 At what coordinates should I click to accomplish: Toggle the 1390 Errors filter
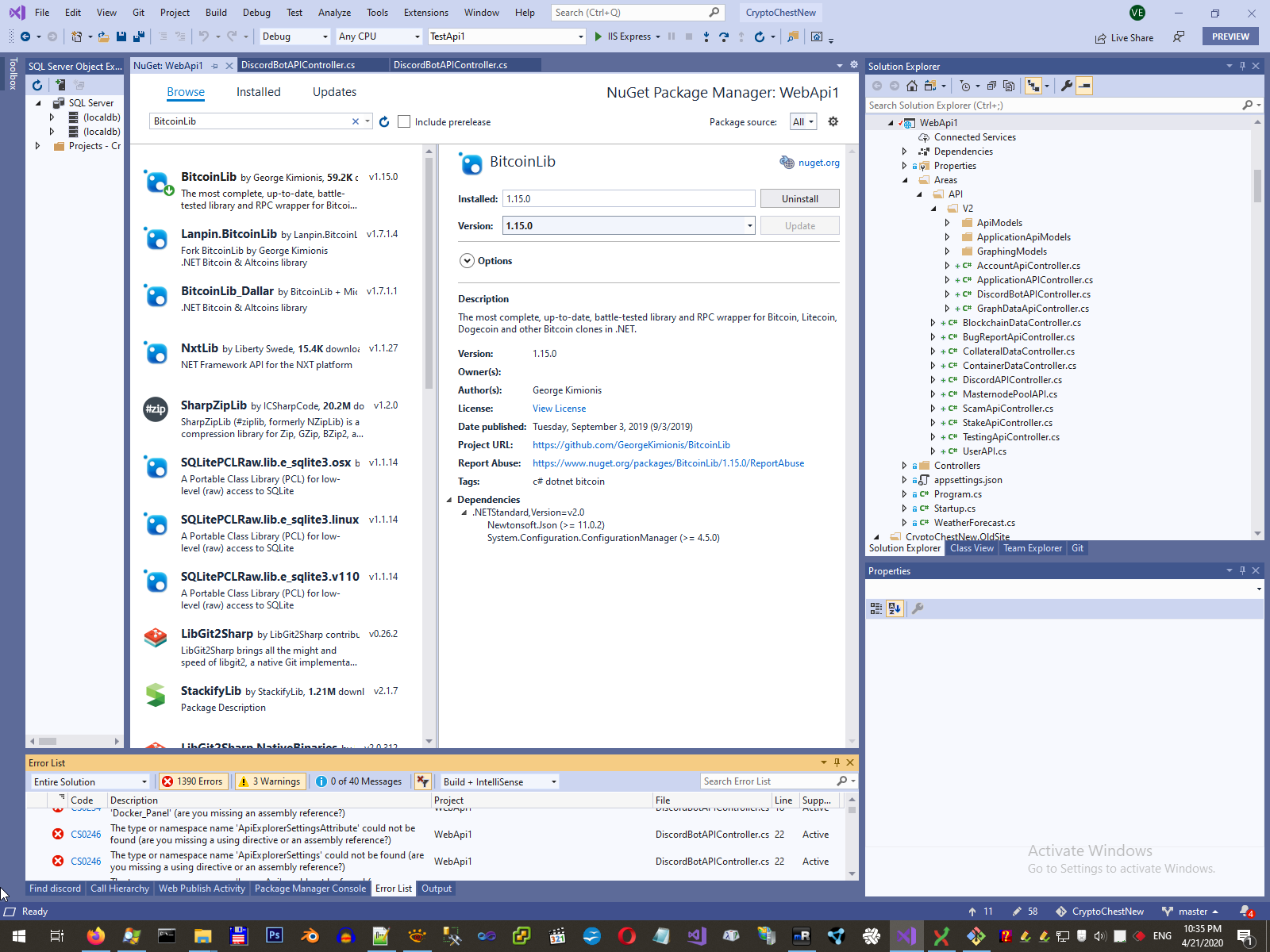(x=193, y=781)
